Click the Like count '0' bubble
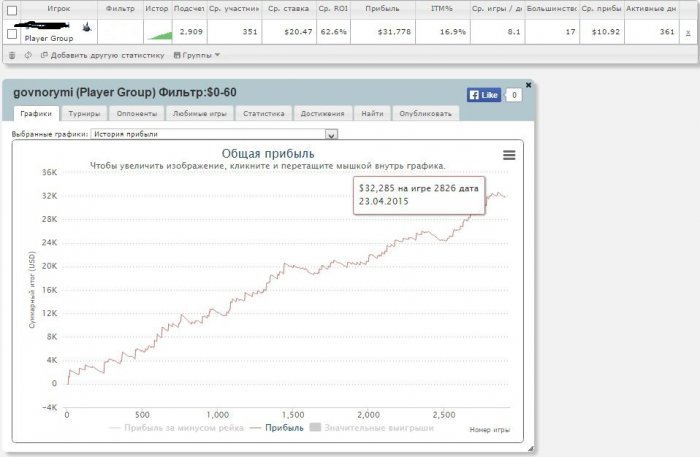 (514, 95)
